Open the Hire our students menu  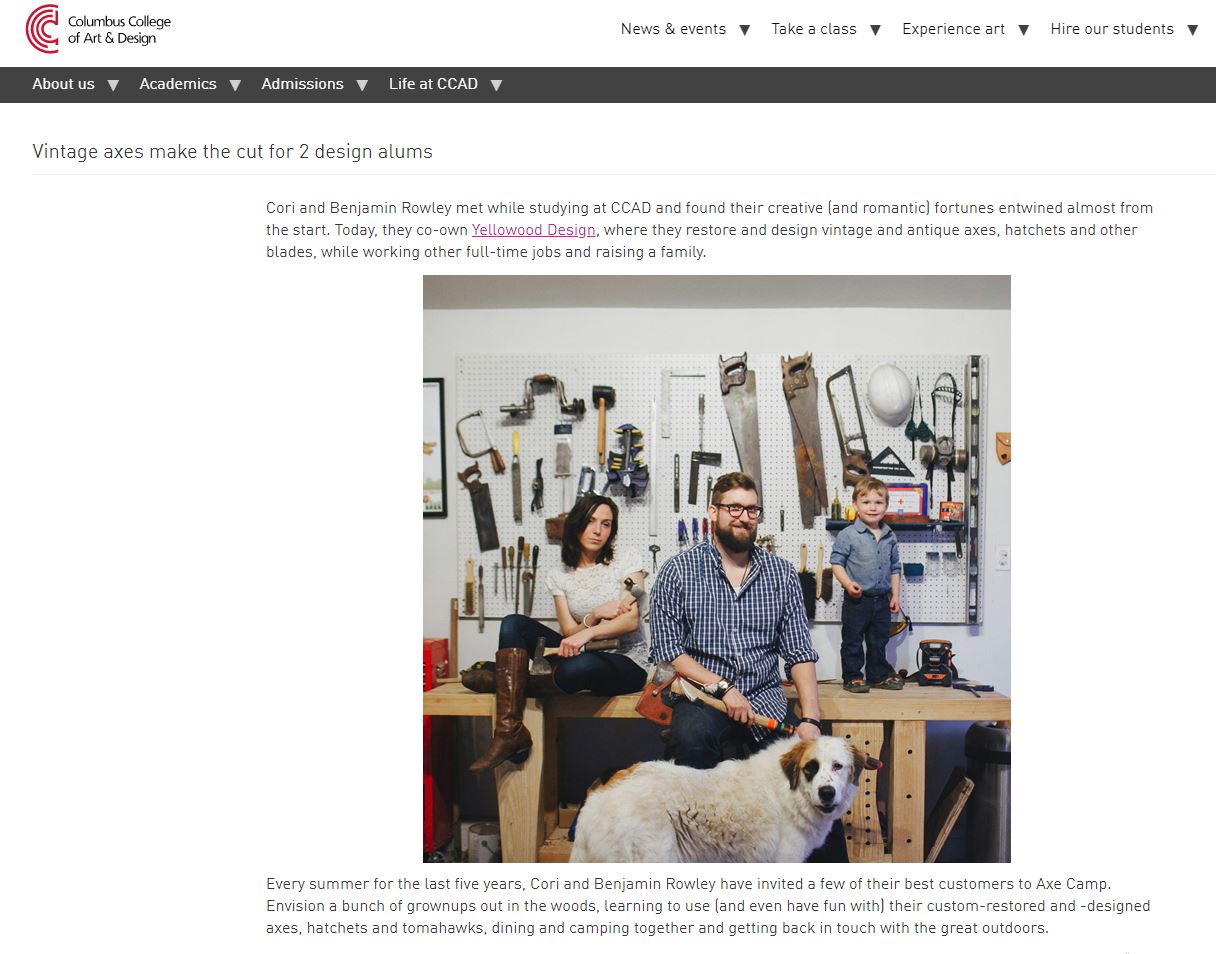coord(1112,29)
